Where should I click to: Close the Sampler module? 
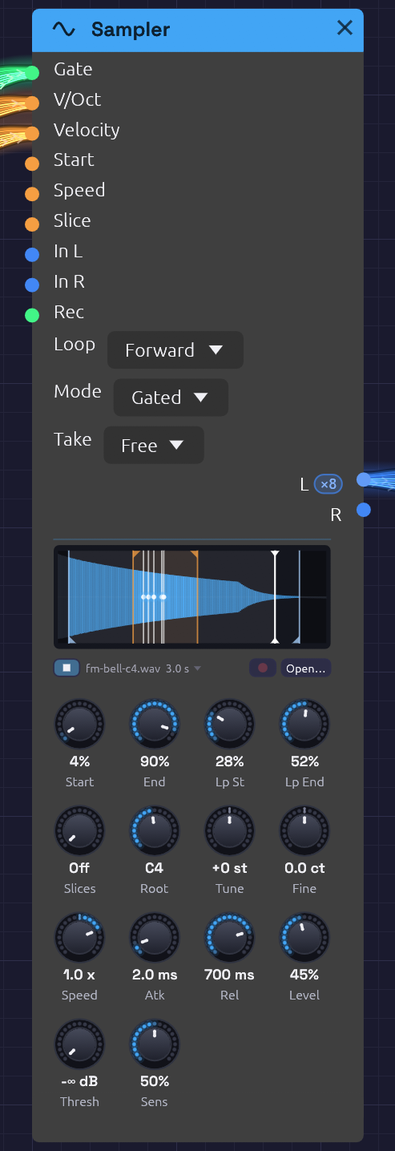point(344,28)
